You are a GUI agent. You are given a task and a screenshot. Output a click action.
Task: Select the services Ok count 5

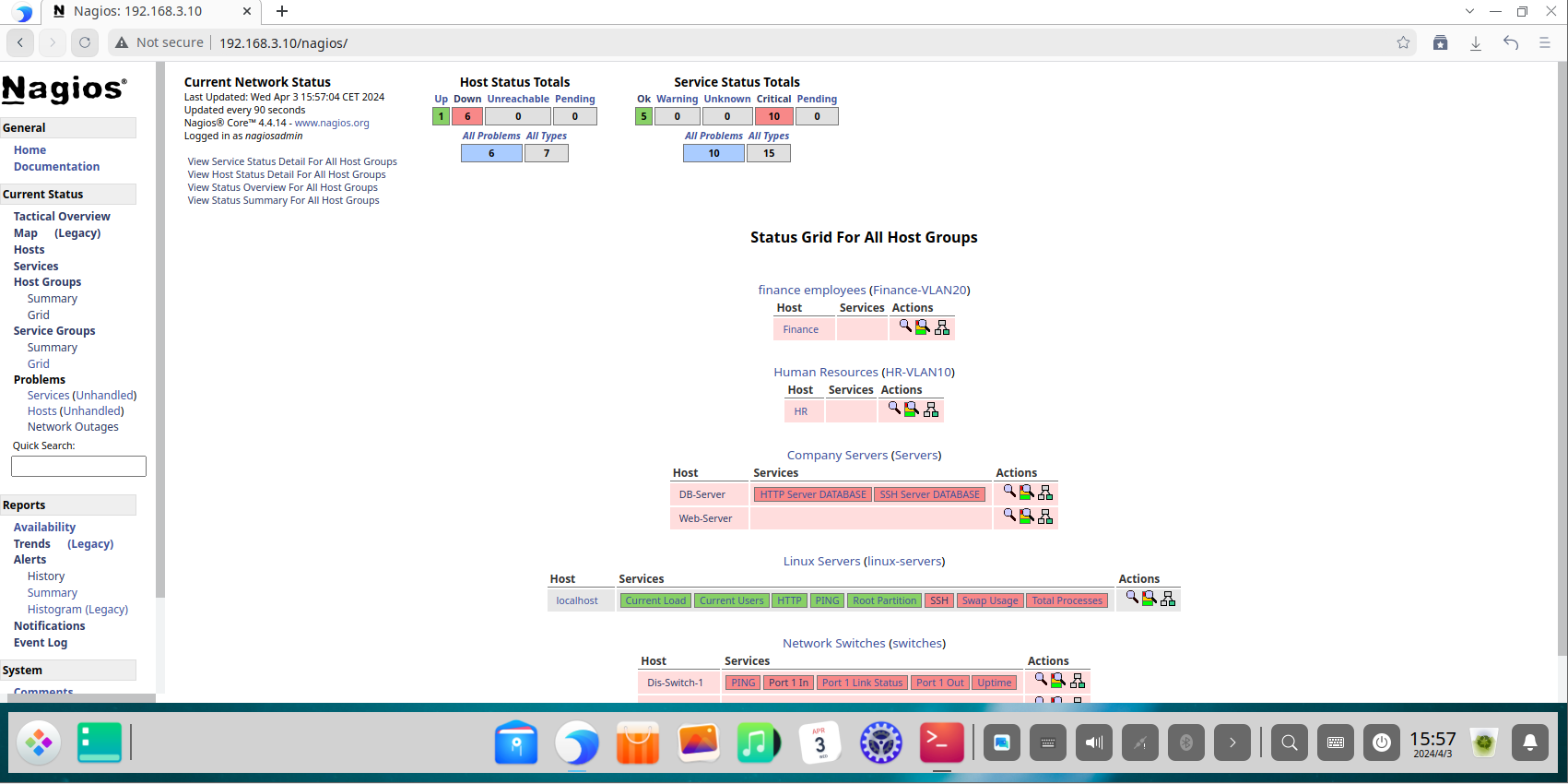643,116
